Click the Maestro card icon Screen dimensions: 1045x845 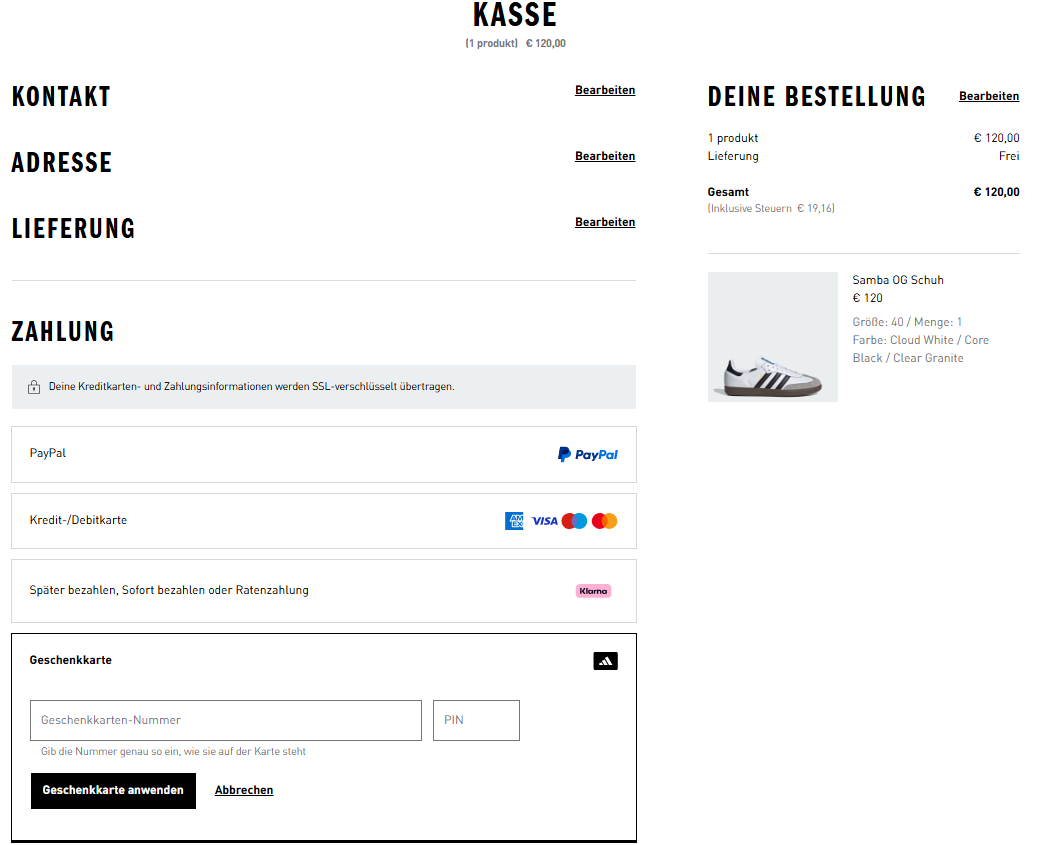pos(574,521)
